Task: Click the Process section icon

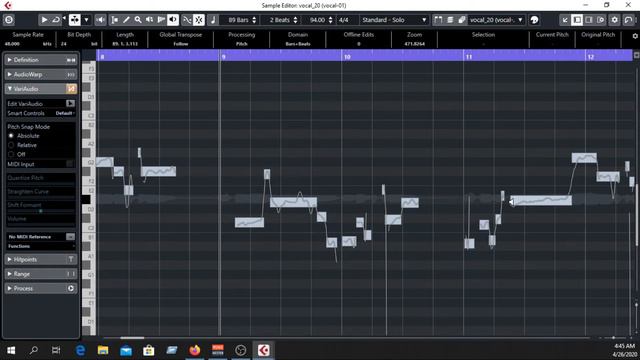Action: [x=71, y=289]
